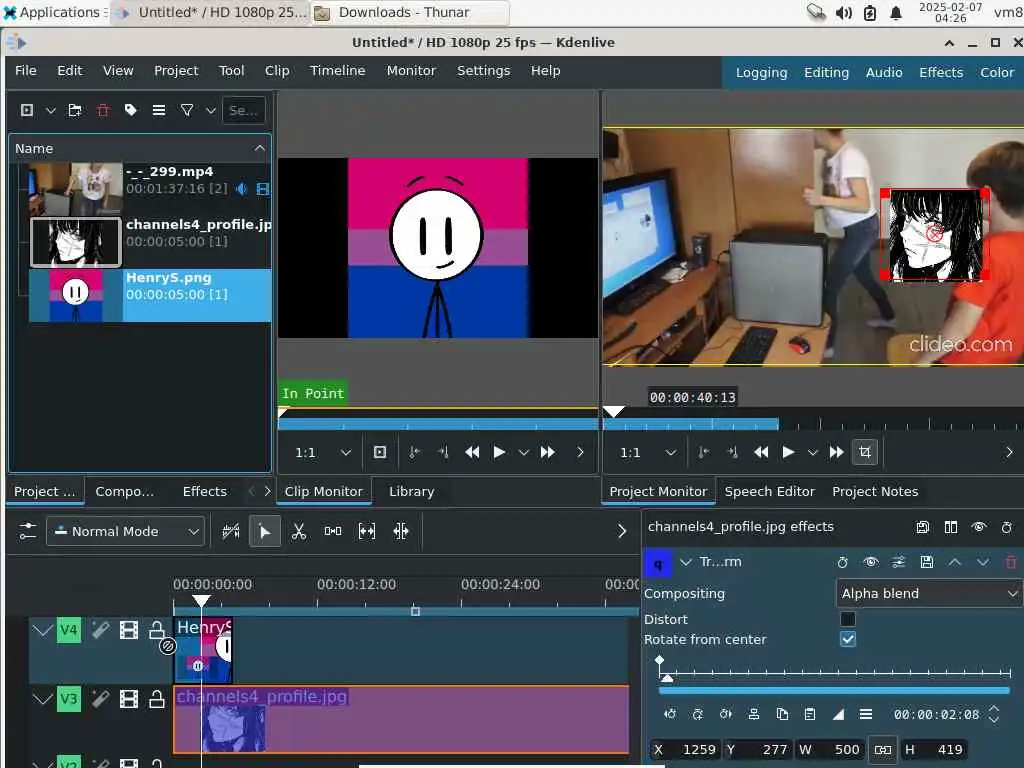
Task: Set zone out on Clip Monitor
Action: click(443, 452)
